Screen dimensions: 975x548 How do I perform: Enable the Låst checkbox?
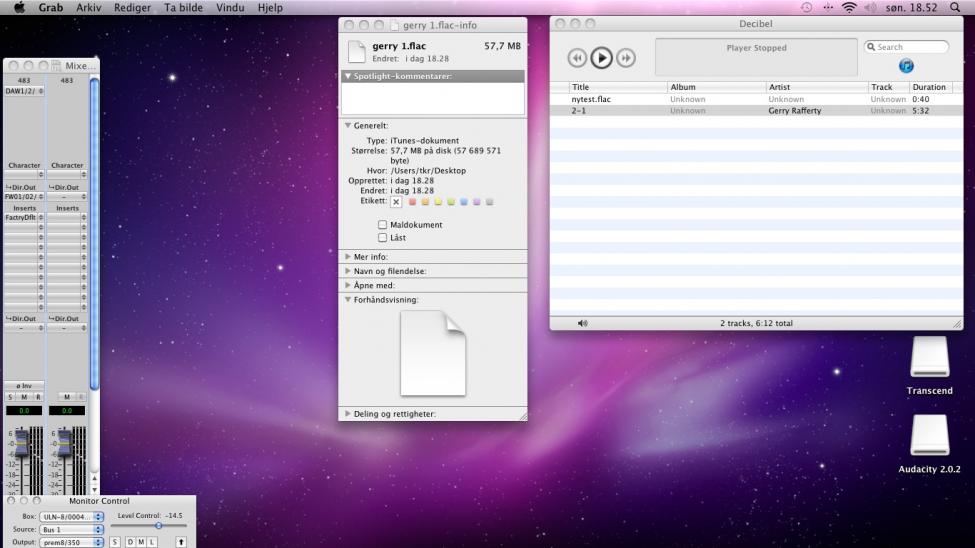[382, 238]
